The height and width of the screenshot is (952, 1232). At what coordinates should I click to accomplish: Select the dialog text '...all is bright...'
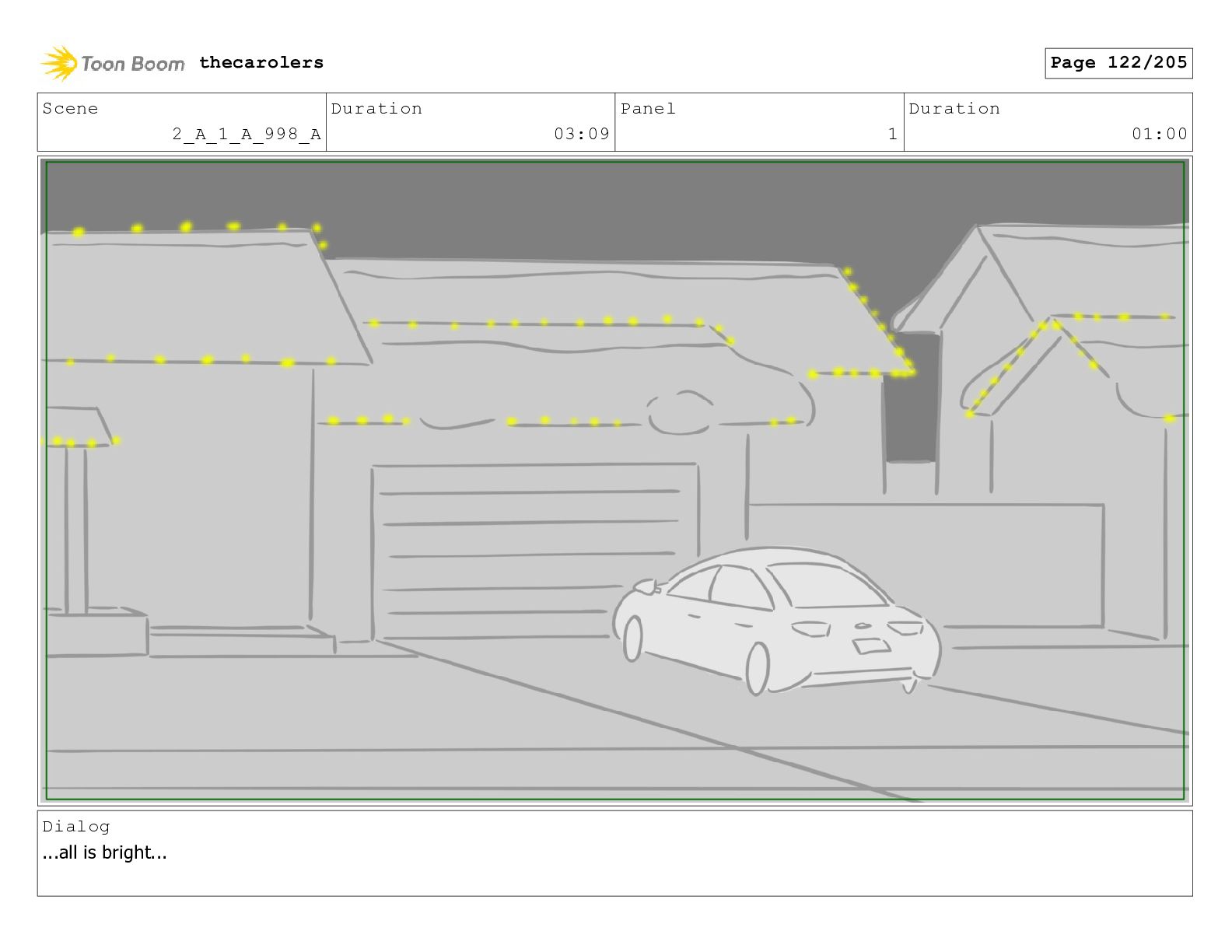pyautogui.click(x=105, y=852)
